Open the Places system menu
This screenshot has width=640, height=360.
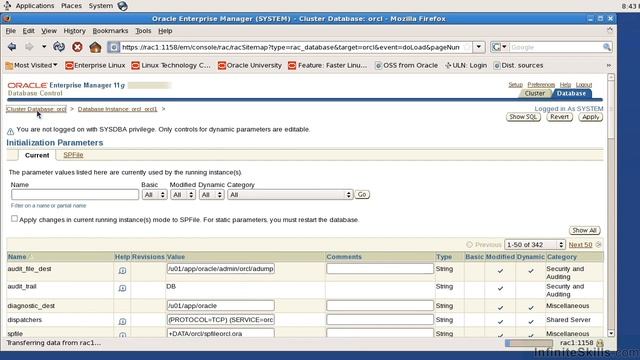click(71, 6)
